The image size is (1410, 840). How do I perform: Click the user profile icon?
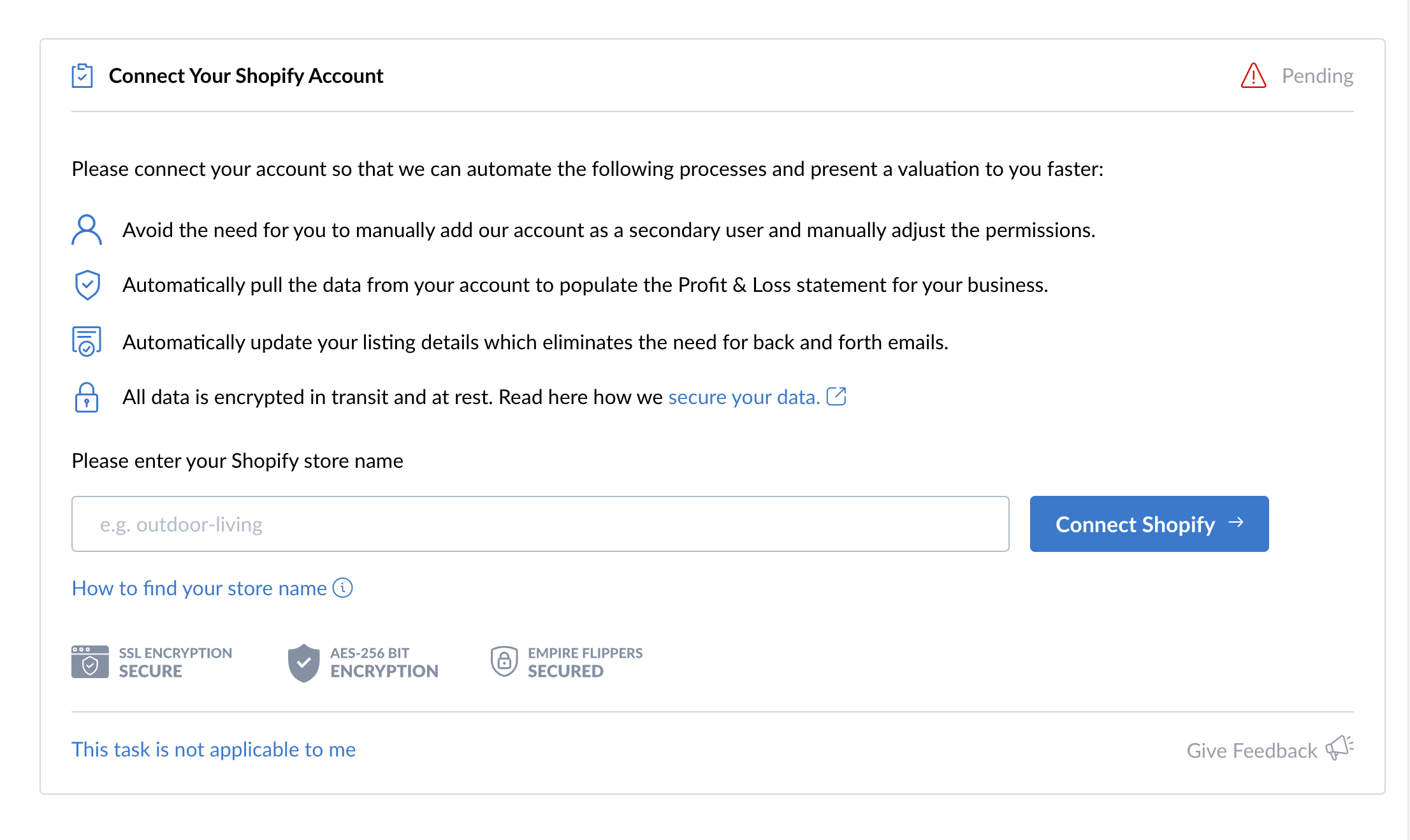[x=87, y=230]
